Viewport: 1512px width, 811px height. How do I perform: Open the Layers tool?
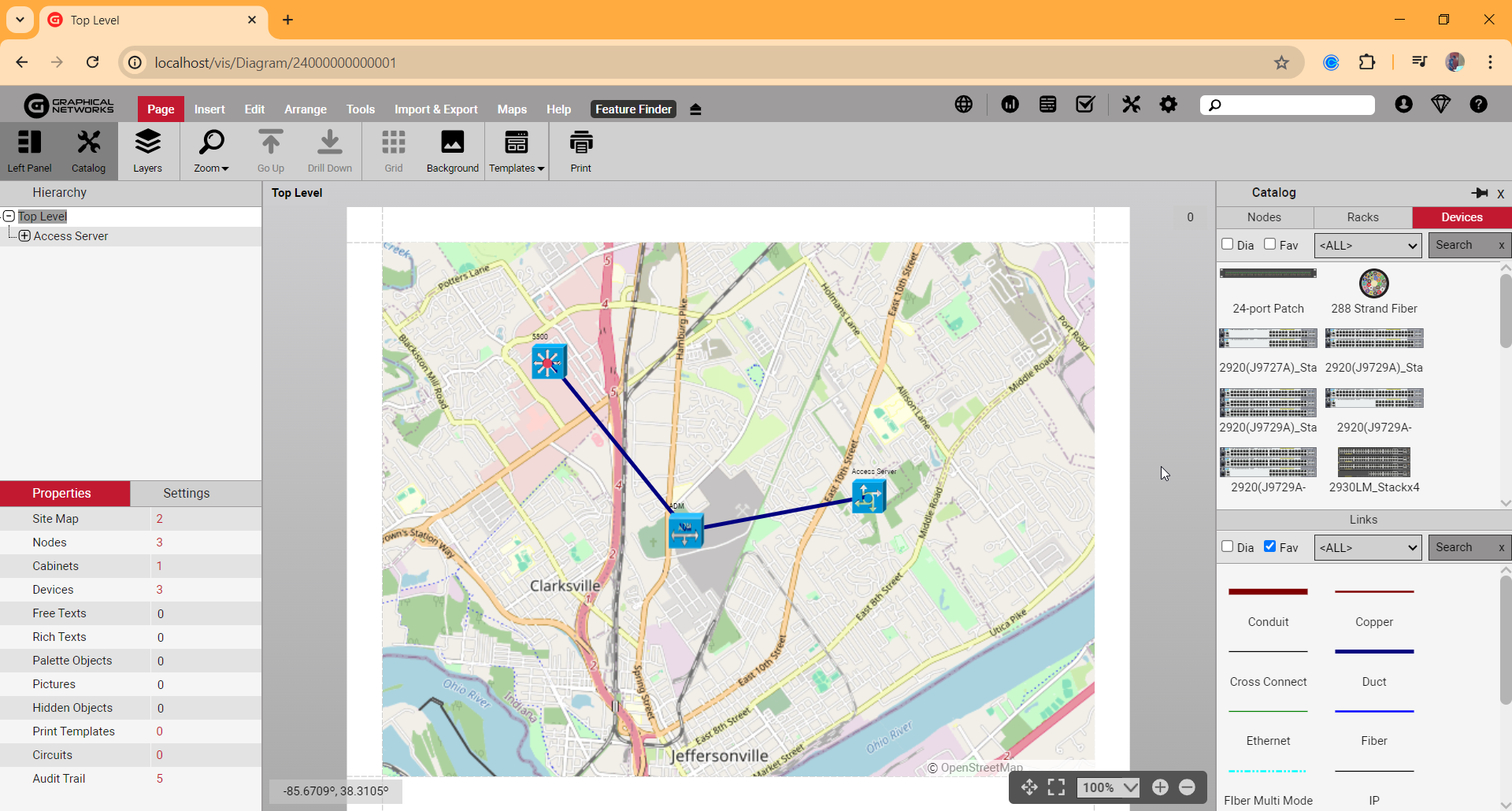[x=147, y=150]
